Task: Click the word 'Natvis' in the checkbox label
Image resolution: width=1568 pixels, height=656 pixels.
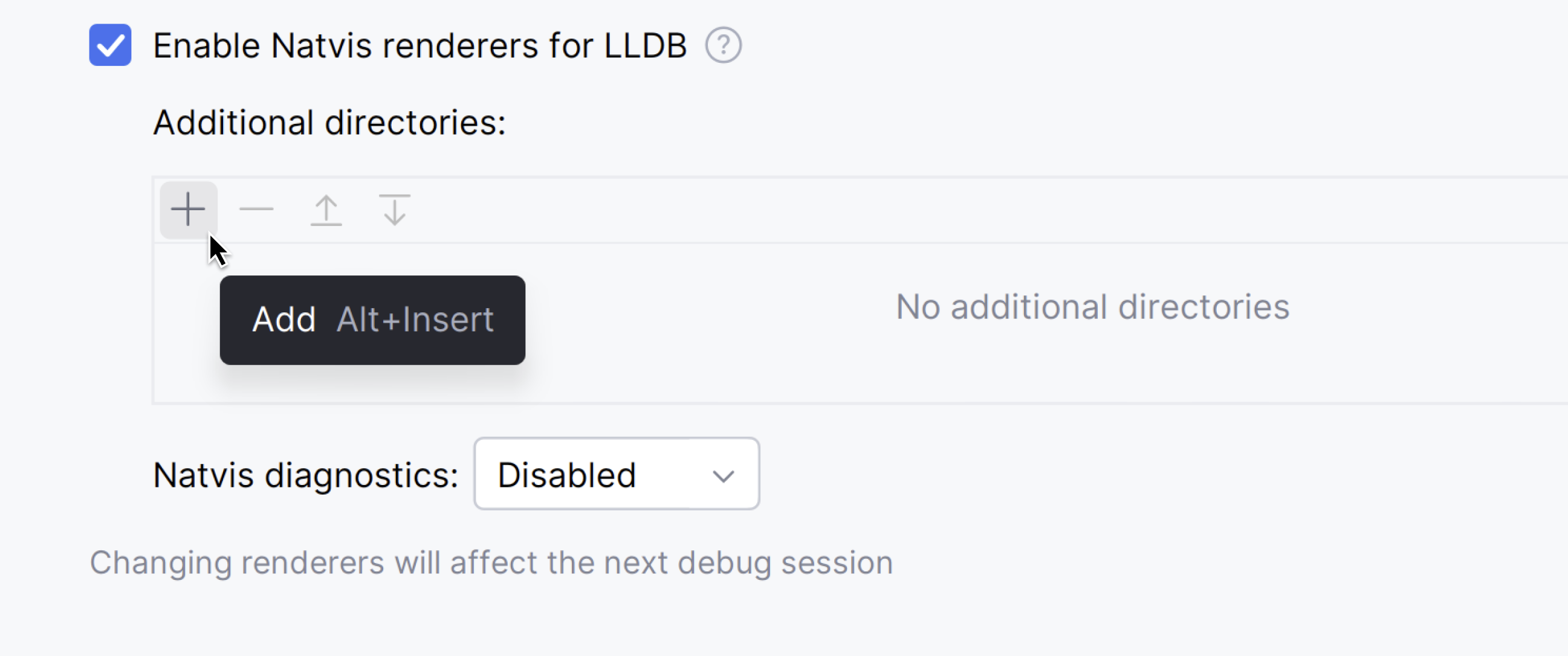Action: [321, 46]
